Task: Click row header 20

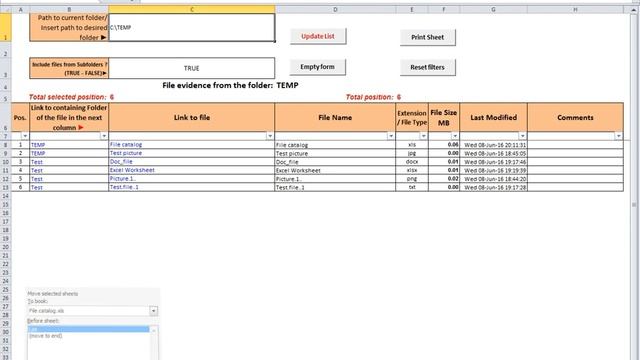Action: (x=5, y=247)
